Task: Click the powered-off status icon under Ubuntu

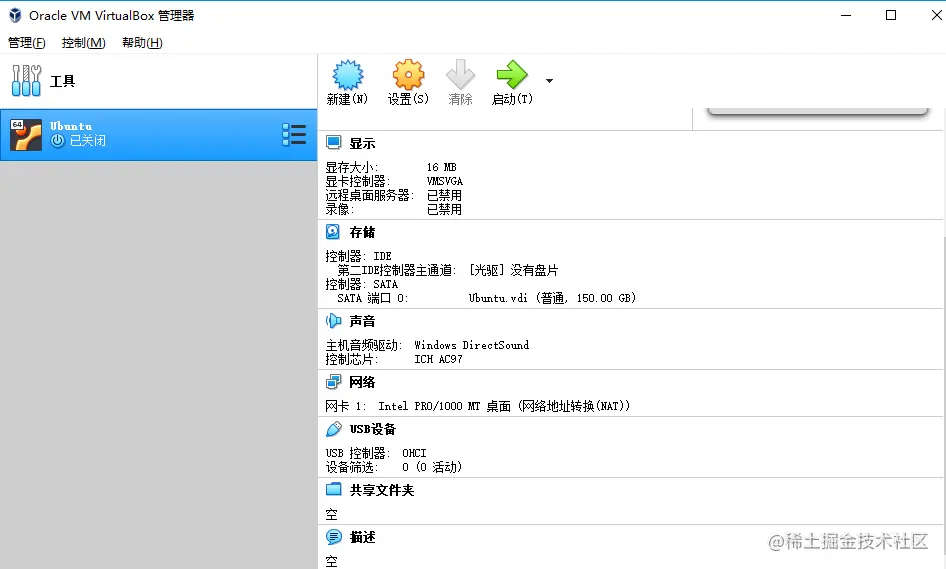Action: coord(57,141)
